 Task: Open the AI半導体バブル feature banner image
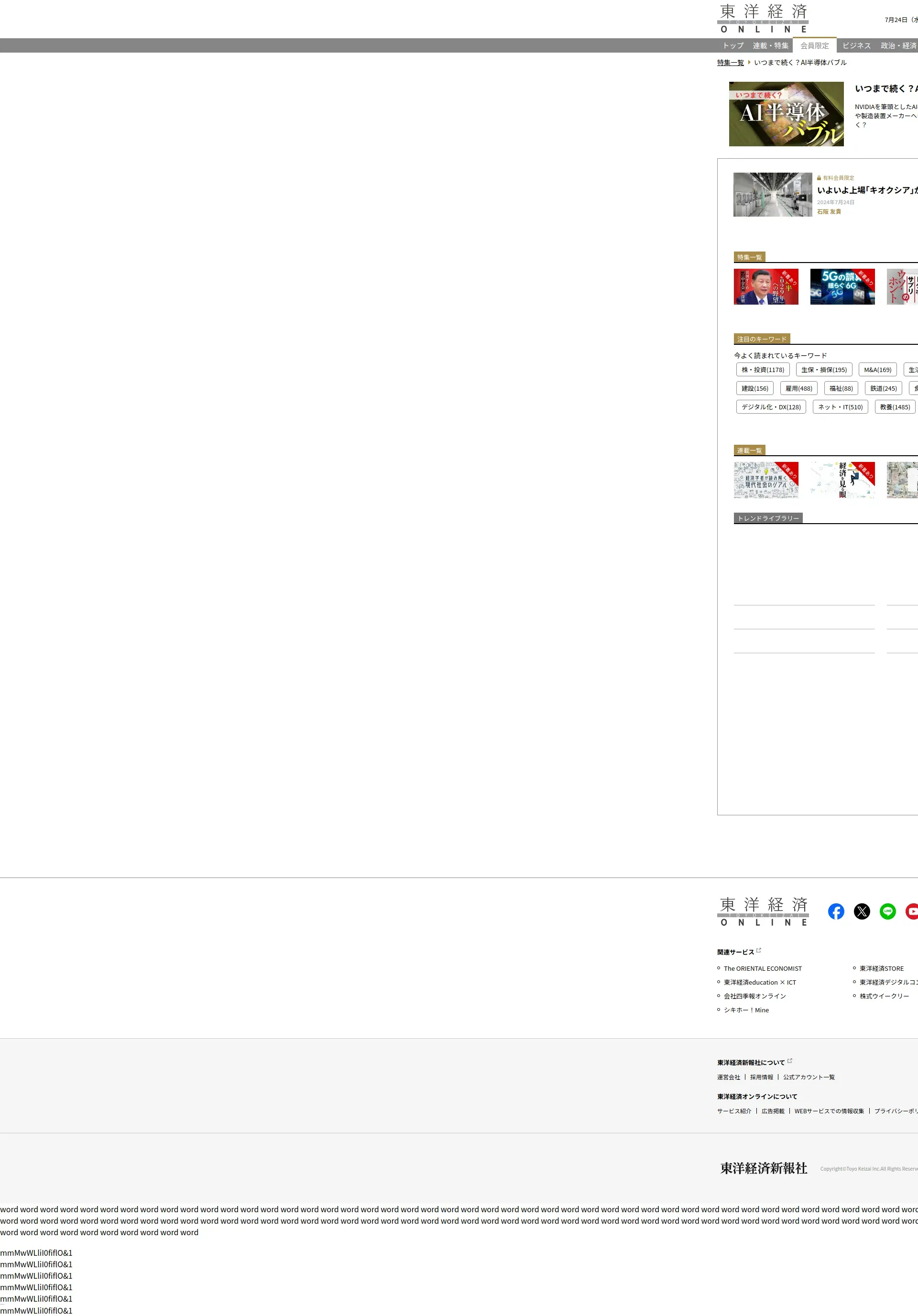(x=786, y=114)
